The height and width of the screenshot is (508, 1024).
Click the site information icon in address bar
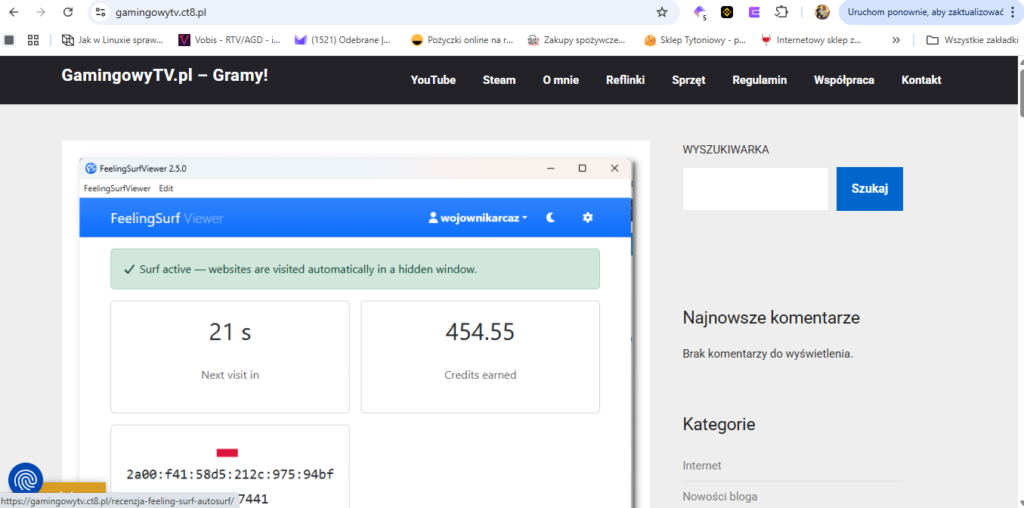point(99,12)
